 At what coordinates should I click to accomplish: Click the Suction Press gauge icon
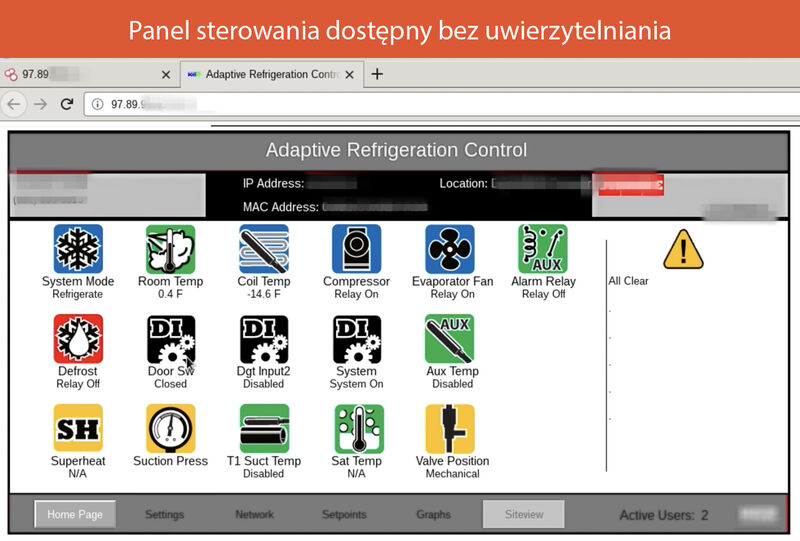click(170, 429)
